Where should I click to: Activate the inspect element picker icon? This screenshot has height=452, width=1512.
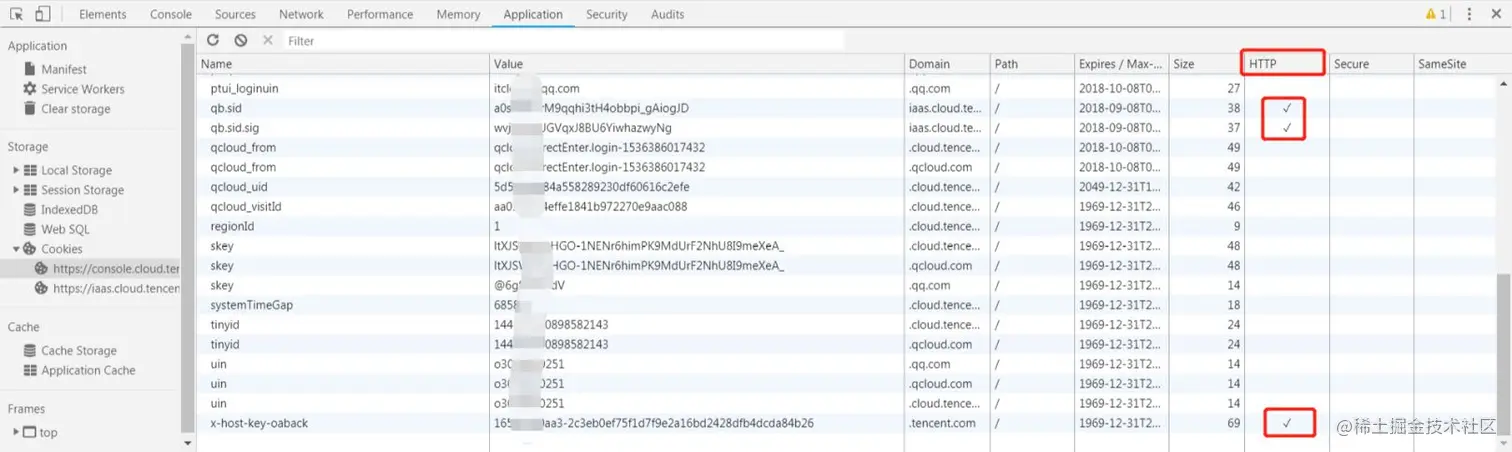pos(17,14)
